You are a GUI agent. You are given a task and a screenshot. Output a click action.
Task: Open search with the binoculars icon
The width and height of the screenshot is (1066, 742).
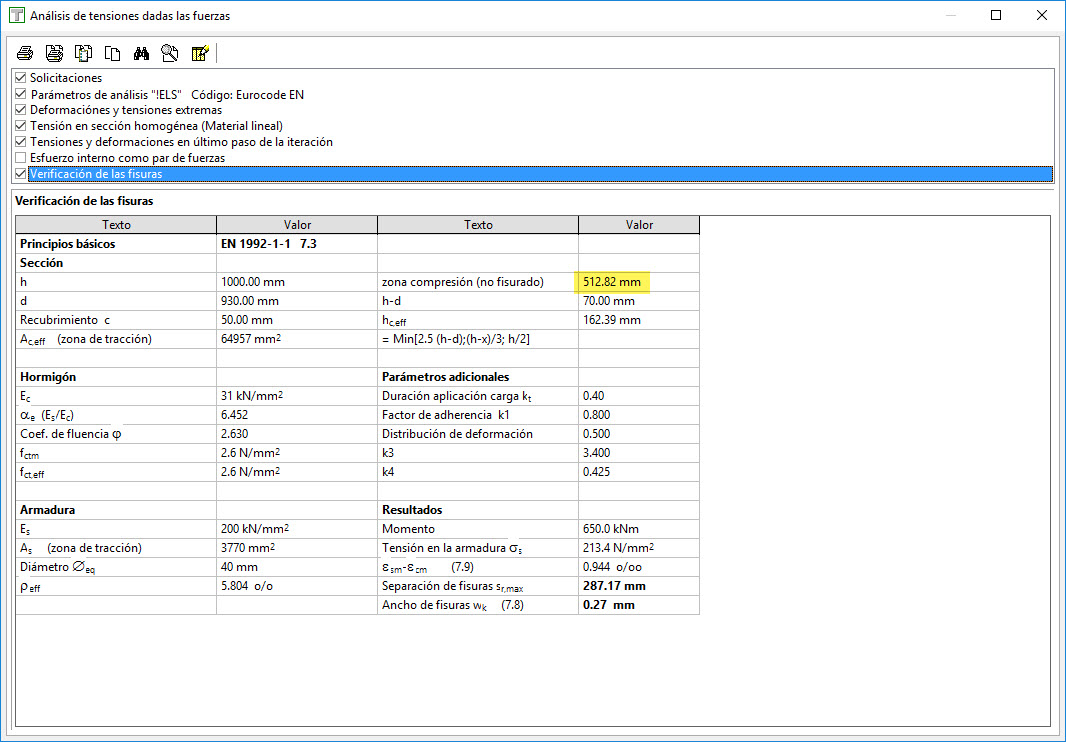(x=142, y=53)
